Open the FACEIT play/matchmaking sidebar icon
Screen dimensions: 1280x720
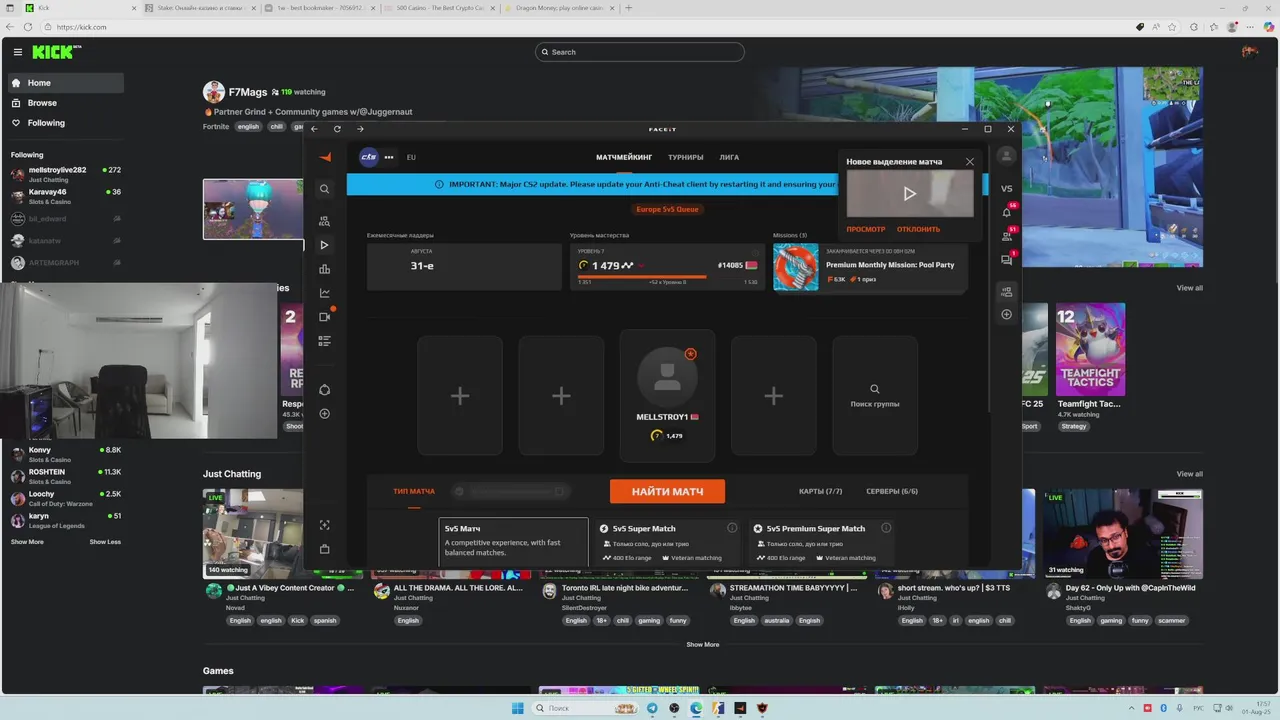[x=324, y=245]
